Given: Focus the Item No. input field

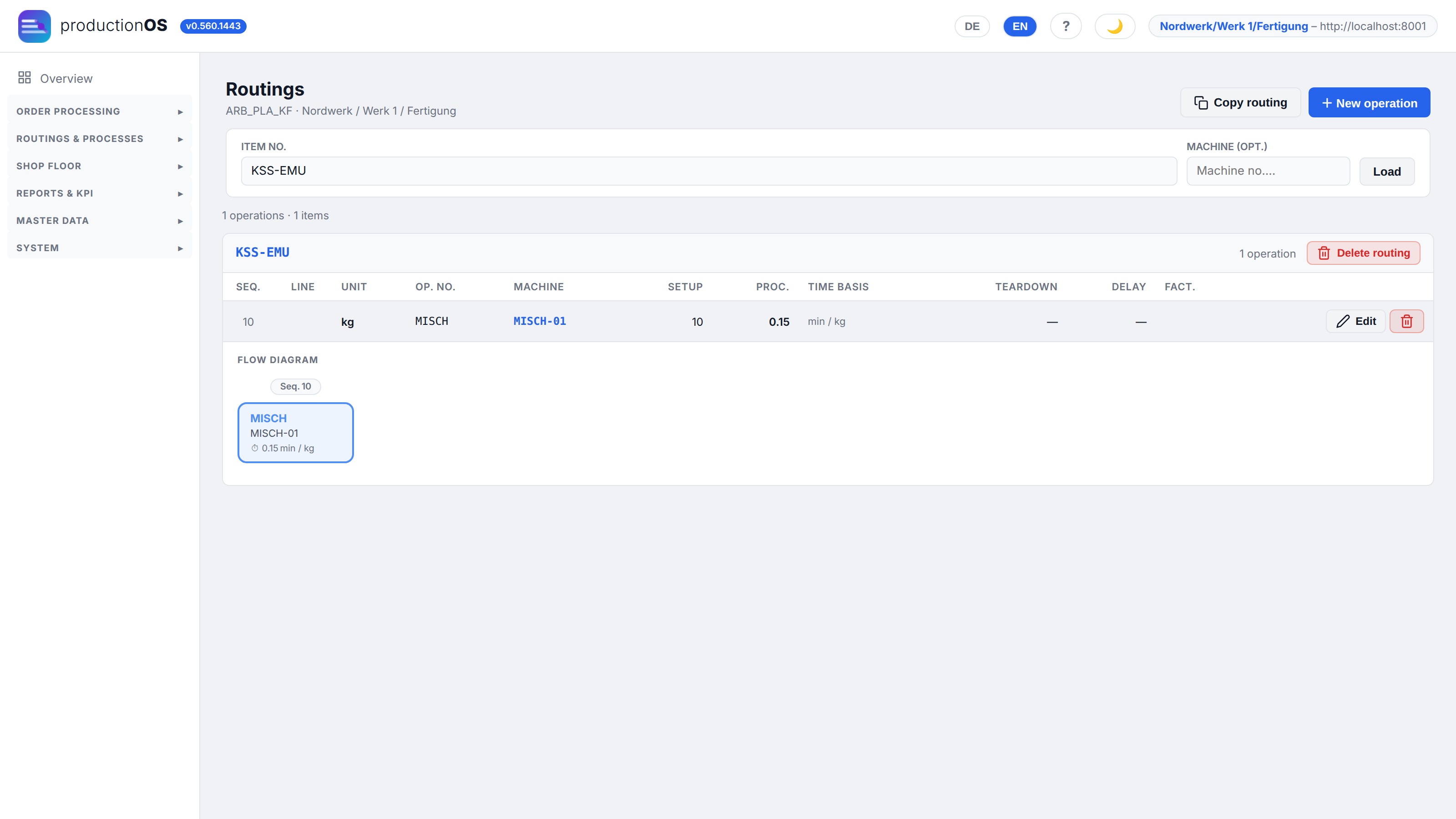Looking at the screenshot, I should point(709,171).
